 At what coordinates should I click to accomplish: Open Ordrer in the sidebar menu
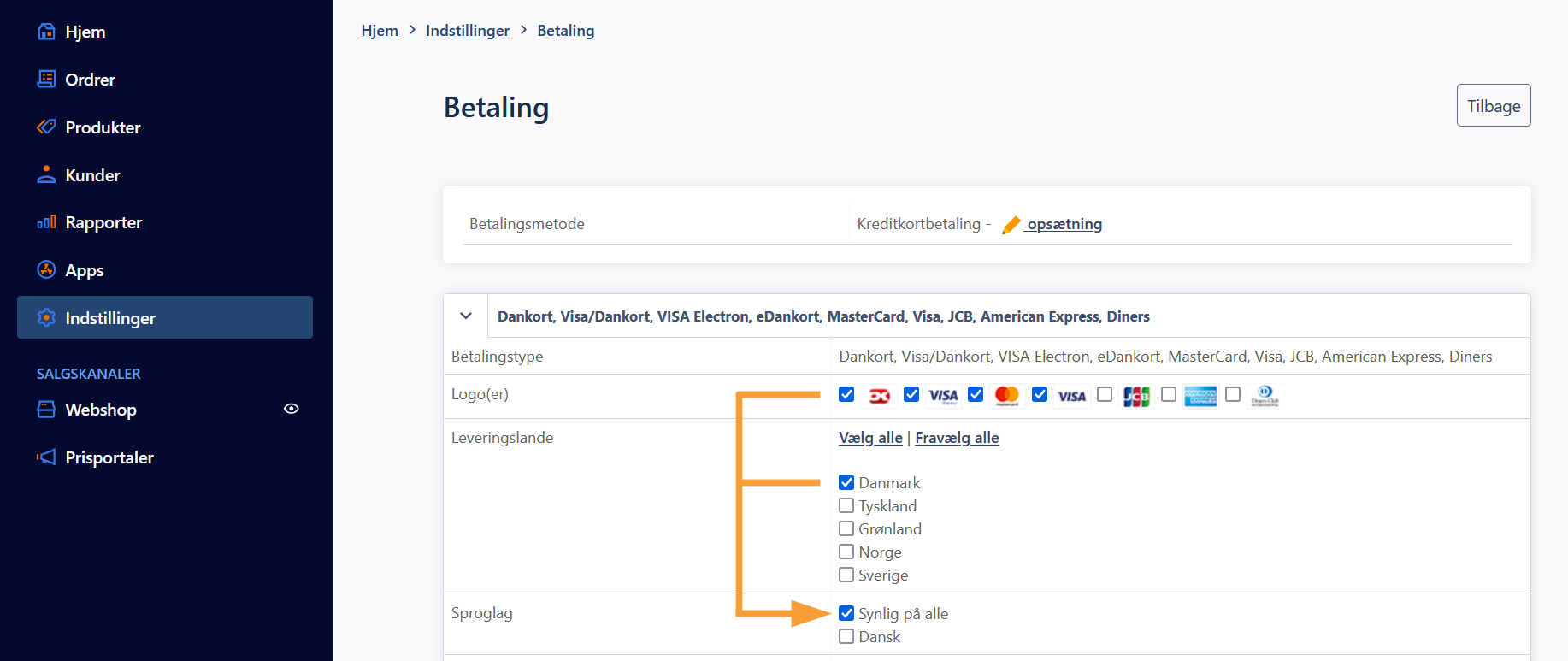pyautogui.click(x=165, y=80)
